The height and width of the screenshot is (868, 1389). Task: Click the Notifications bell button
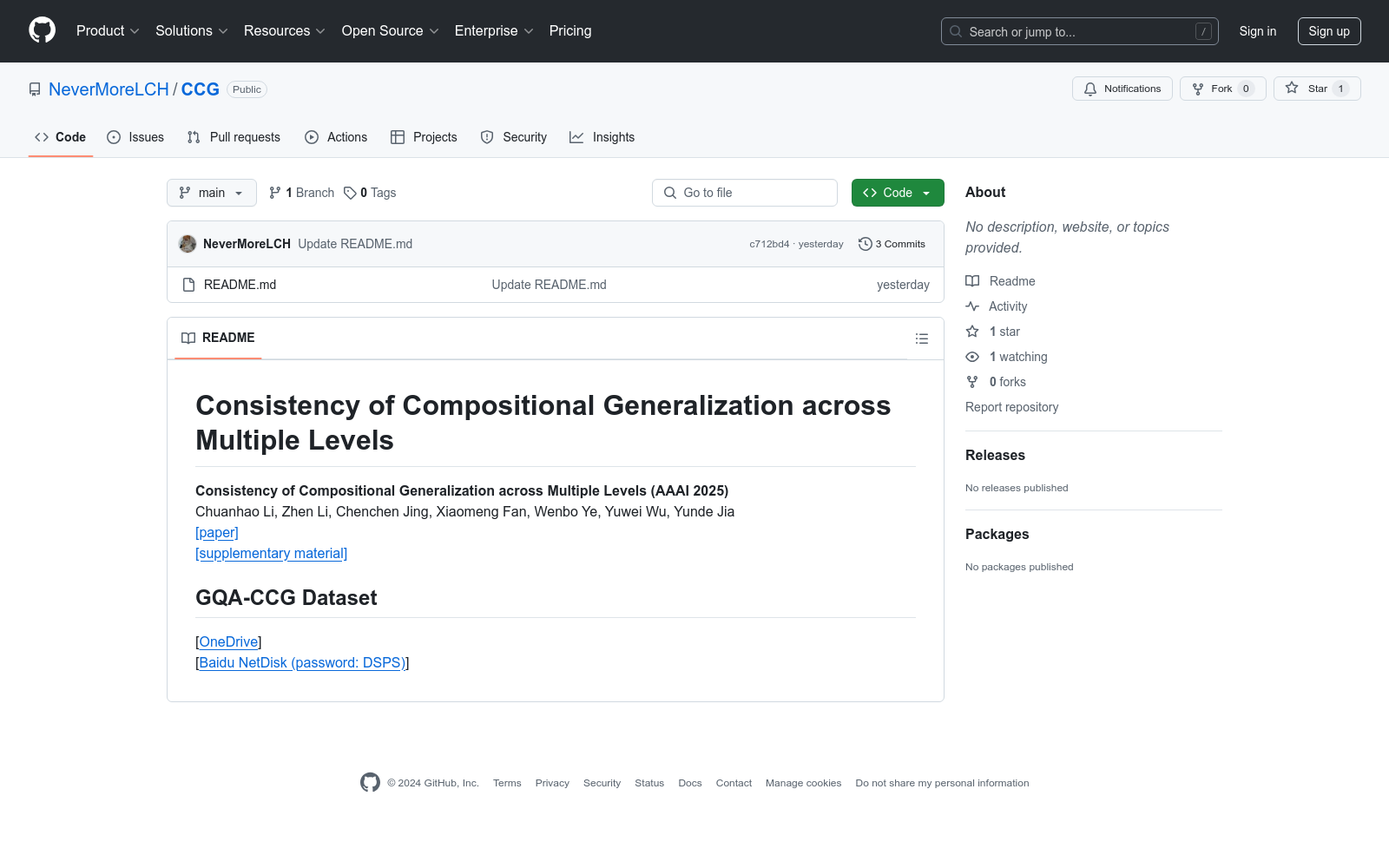click(x=1122, y=89)
